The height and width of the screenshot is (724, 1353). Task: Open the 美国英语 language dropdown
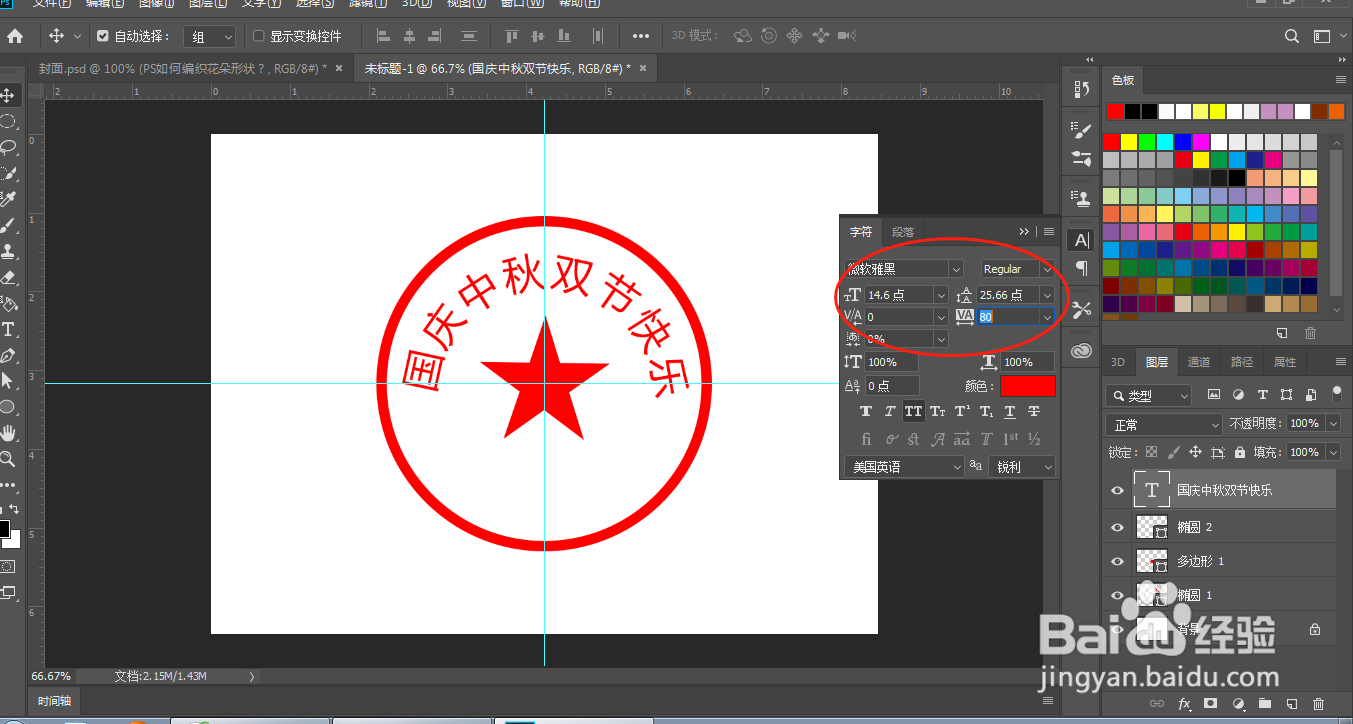coord(904,467)
